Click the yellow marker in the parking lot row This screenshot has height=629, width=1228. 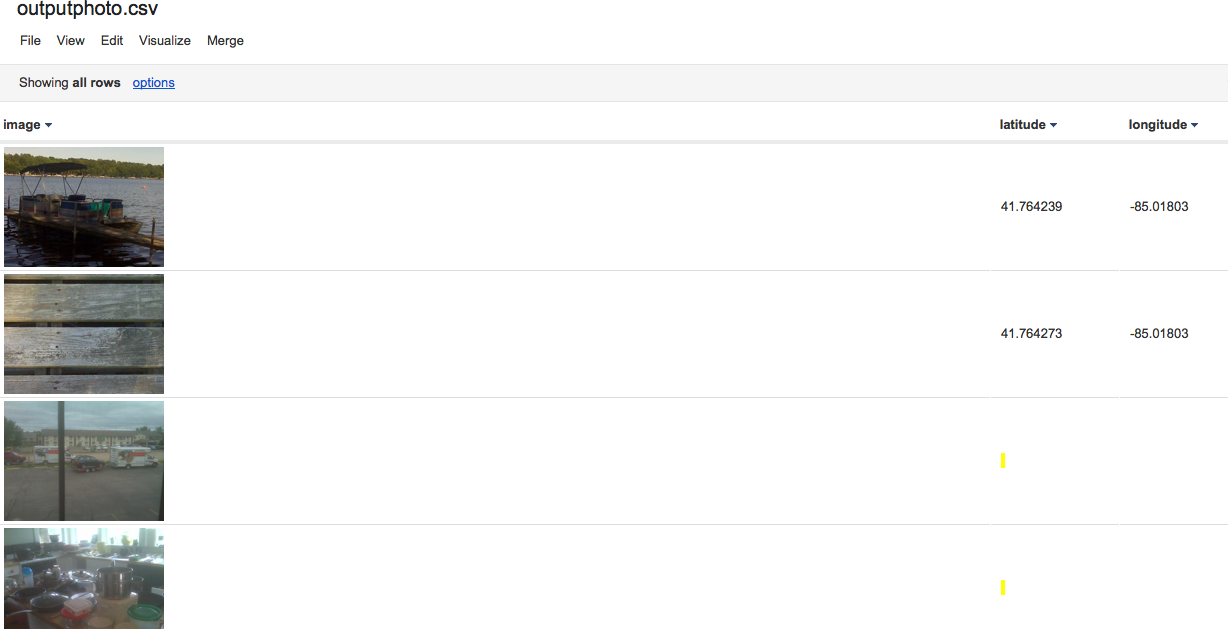coord(1003,460)
